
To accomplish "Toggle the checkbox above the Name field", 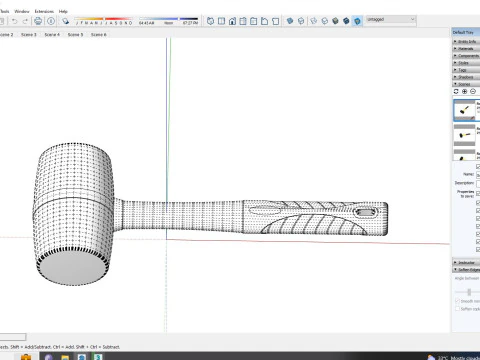I will (478, 166).
